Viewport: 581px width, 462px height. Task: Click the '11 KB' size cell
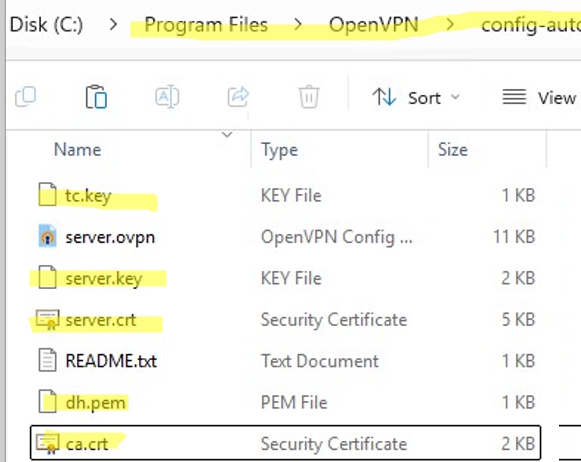[514, 237]
